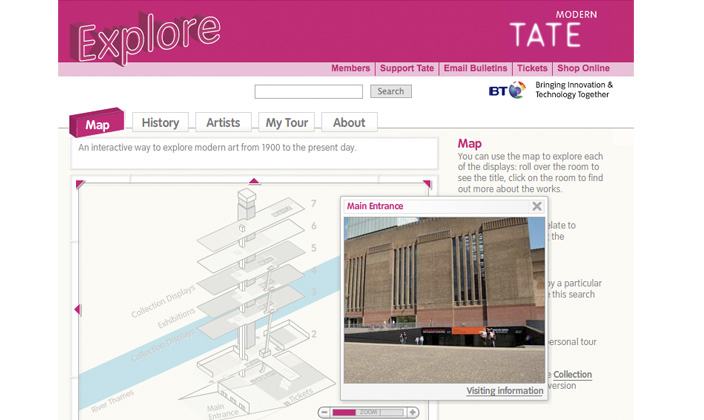Viewport: 704px width, 420px height.
Task: Open the Members link
Action: point(350,68)
